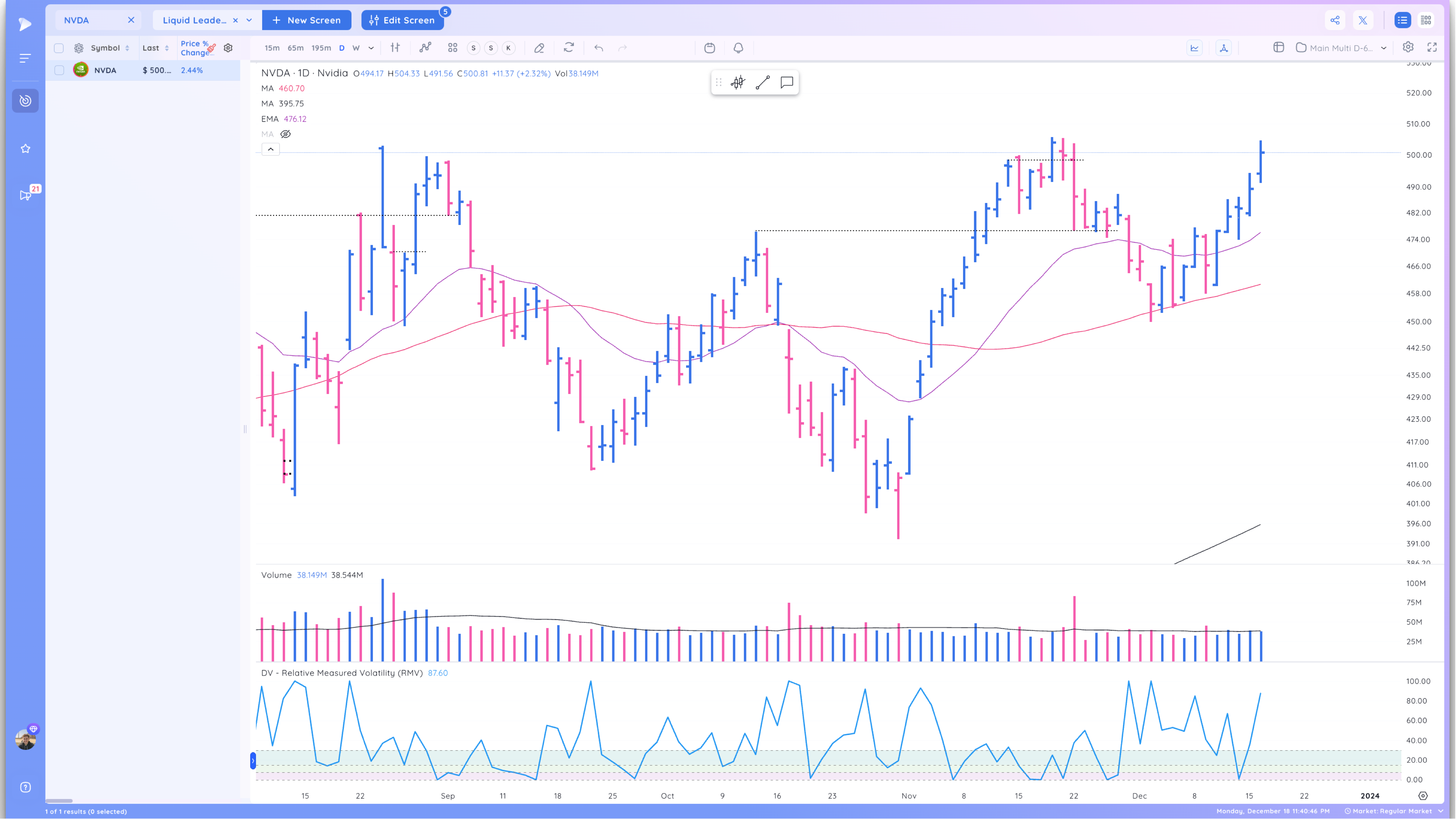1456x819 pixels.
Task: Select the daily D timeframe
Action: (x=342, y=48)
